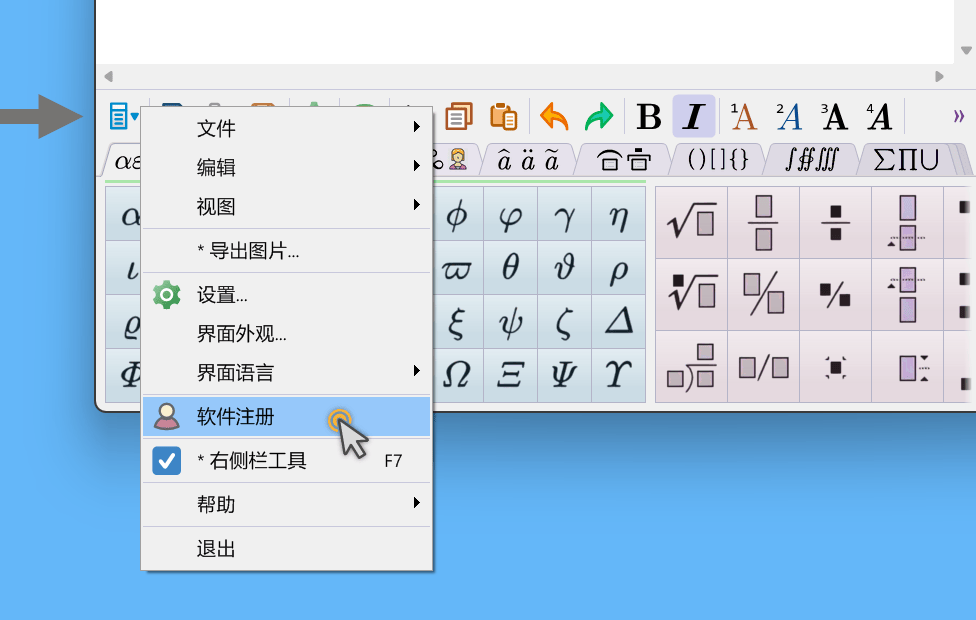Click the Copy icon in toolbar

click(459, 117)
